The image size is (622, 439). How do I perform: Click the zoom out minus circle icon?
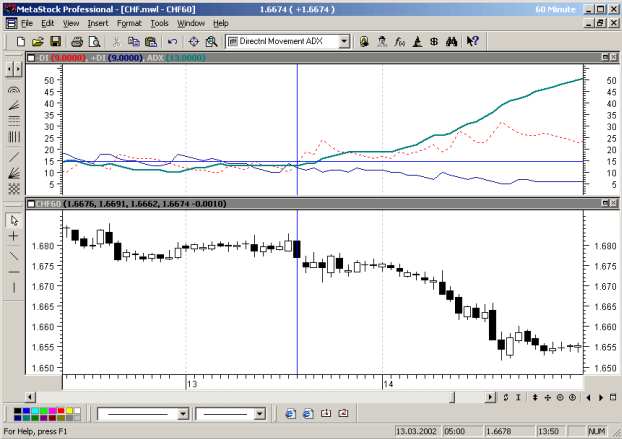(x=560, y=397)
